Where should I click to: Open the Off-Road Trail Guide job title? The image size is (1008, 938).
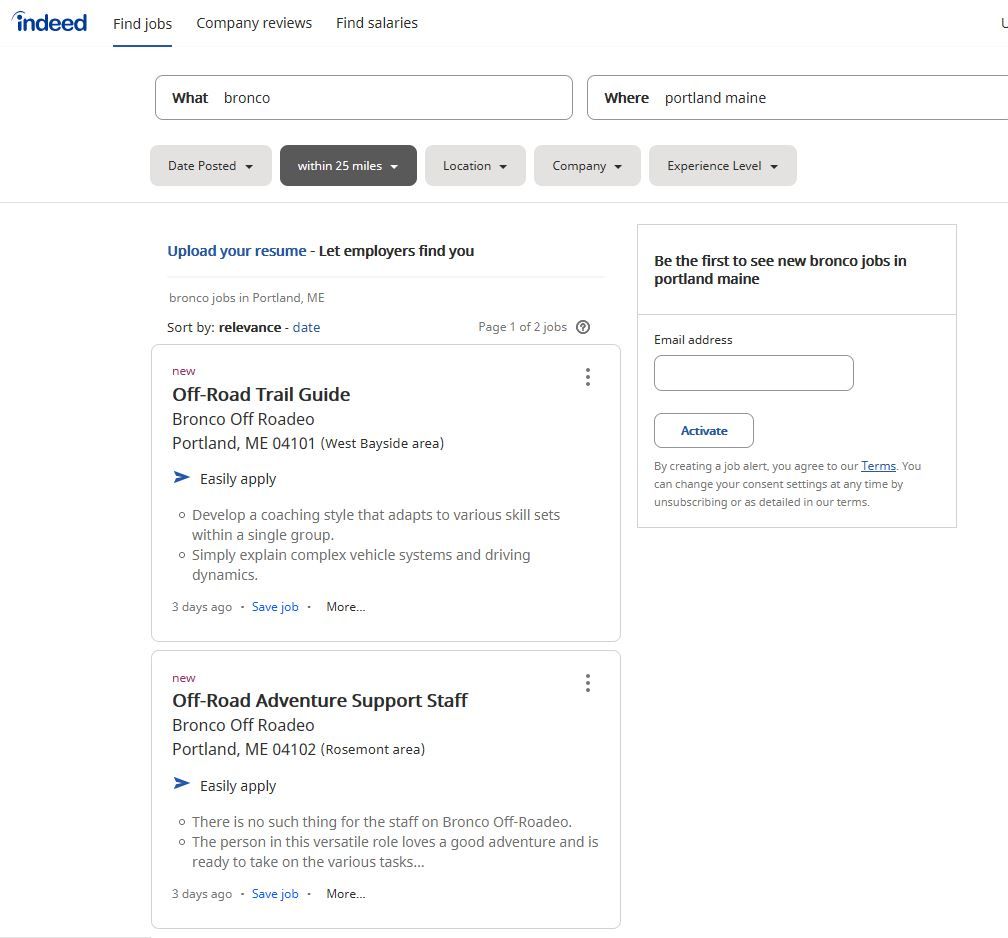pos(261,394)
